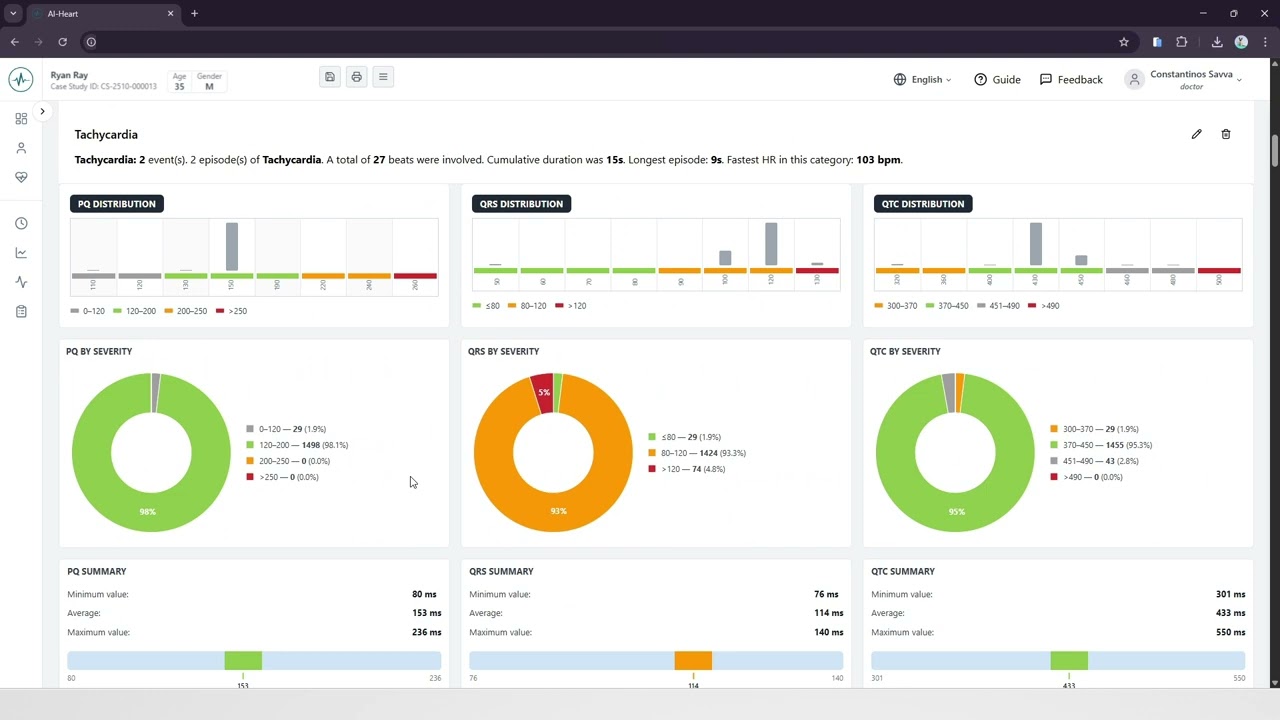Image resolution: width=1280 pixels, height=720 pixels.
Task: Toggle 0–120 series in PQ distribution legend
Action: [88, 311]
